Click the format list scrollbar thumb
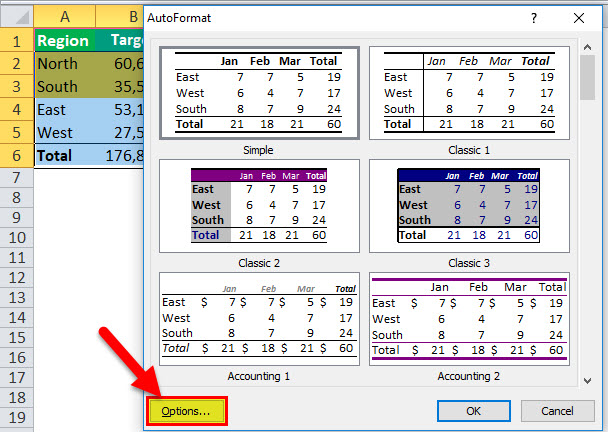The width and height of the screenshot is (608, 432). pos(587,78)
